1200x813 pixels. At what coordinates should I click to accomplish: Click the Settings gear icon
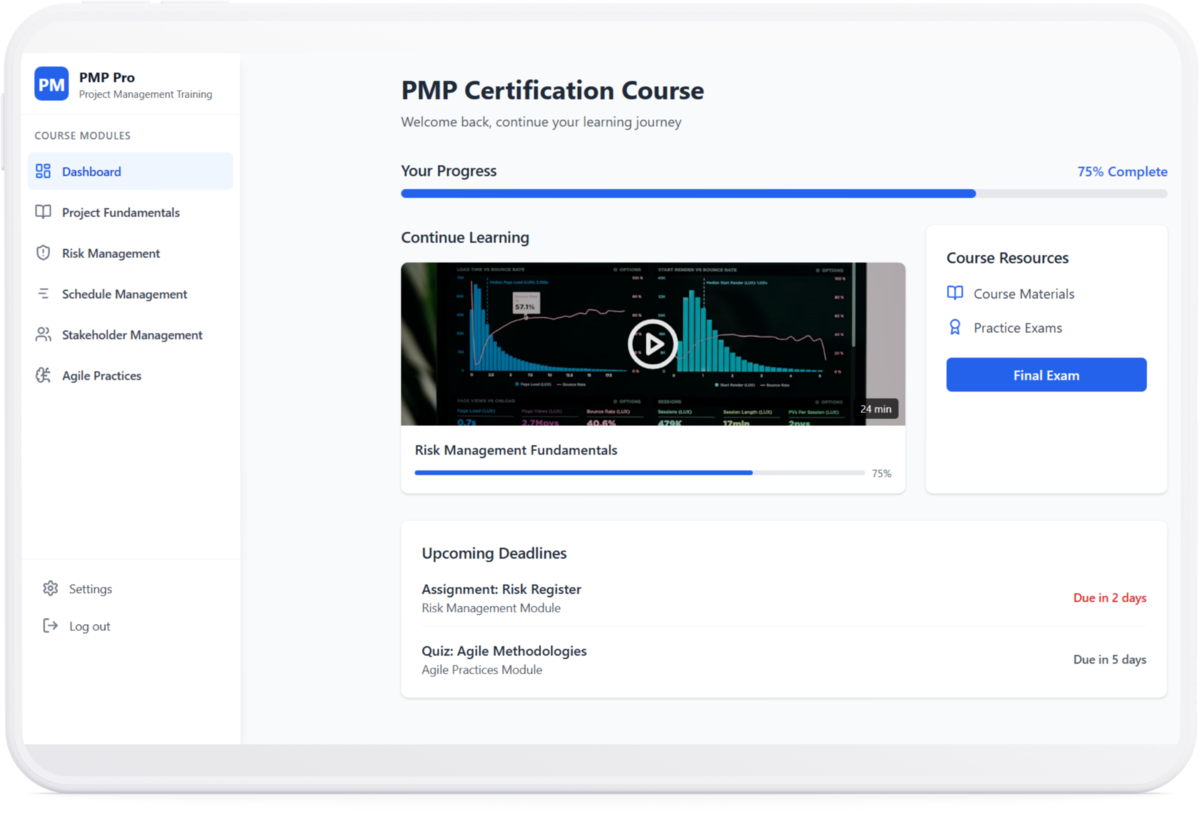click(50, 589)
